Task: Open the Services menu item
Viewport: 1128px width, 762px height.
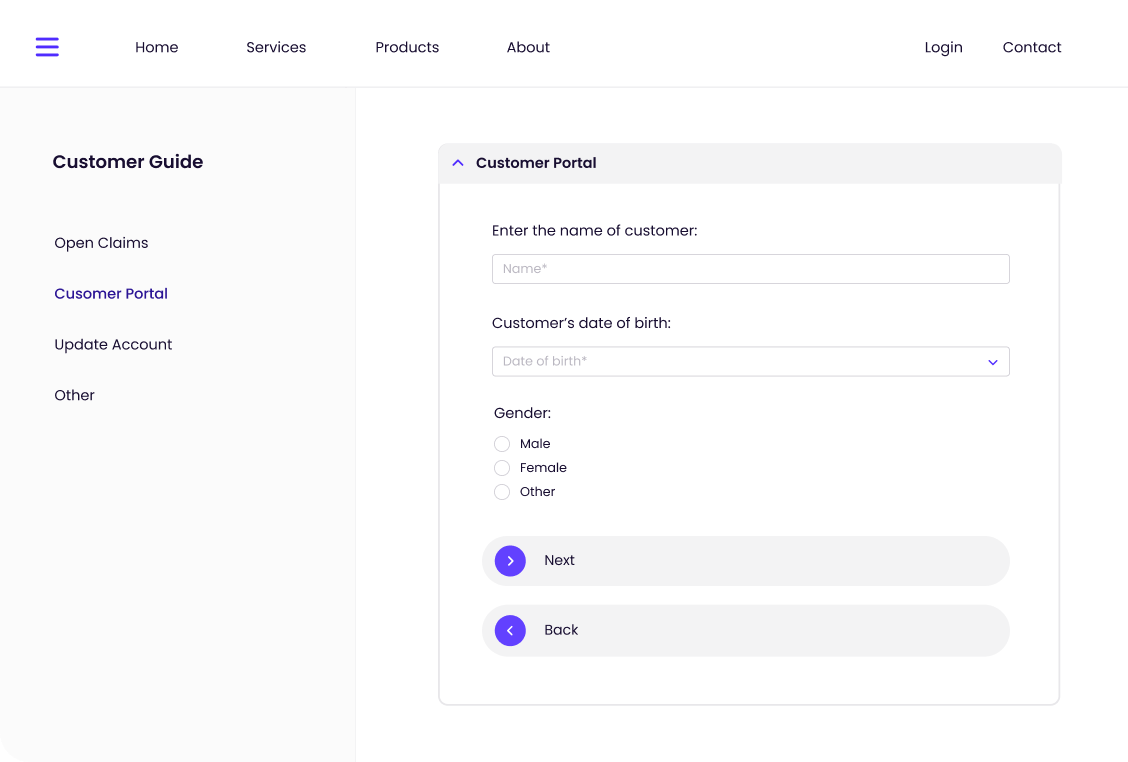Action: click(x=276, y=47)
